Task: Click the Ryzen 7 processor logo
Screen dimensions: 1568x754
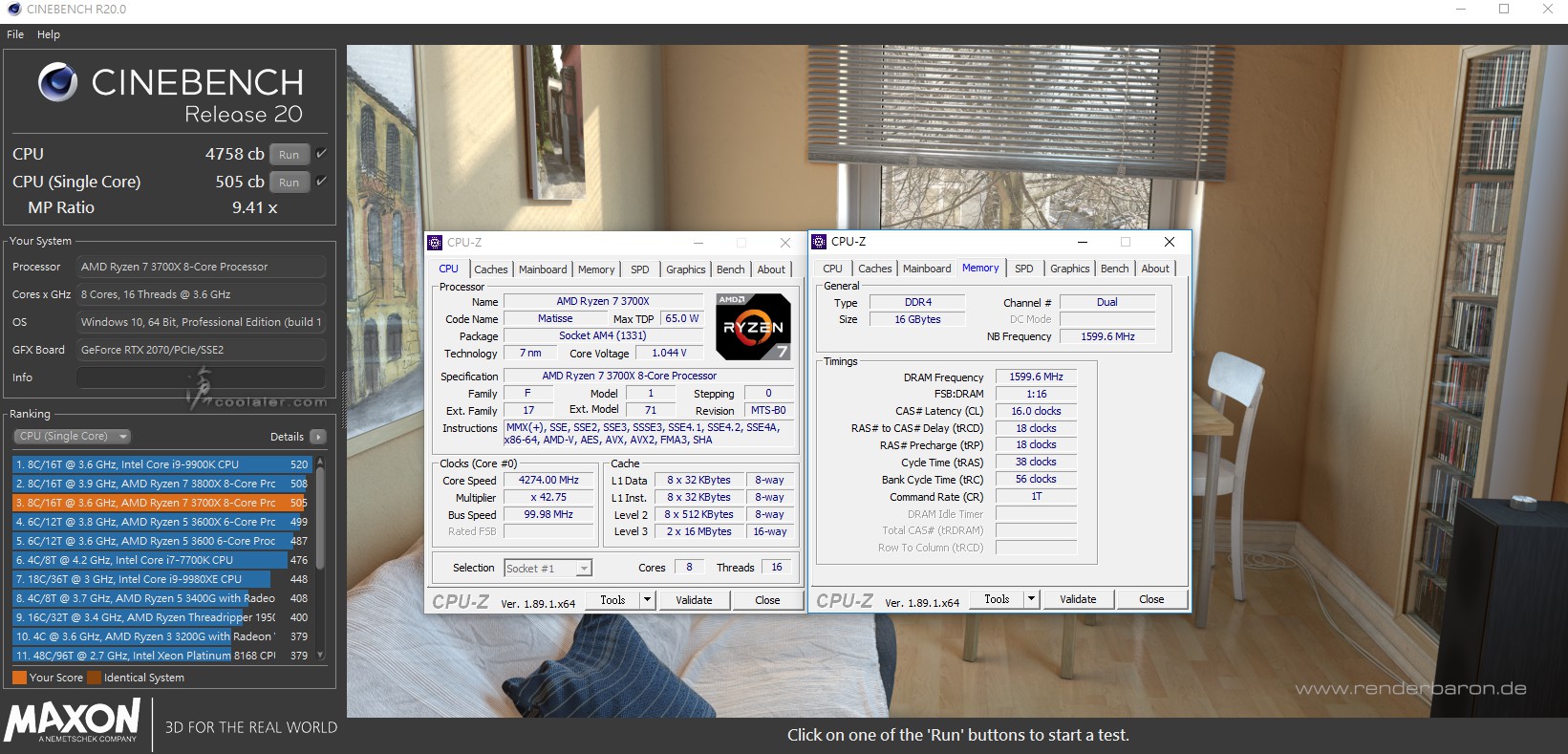Action: coord(754,327)
